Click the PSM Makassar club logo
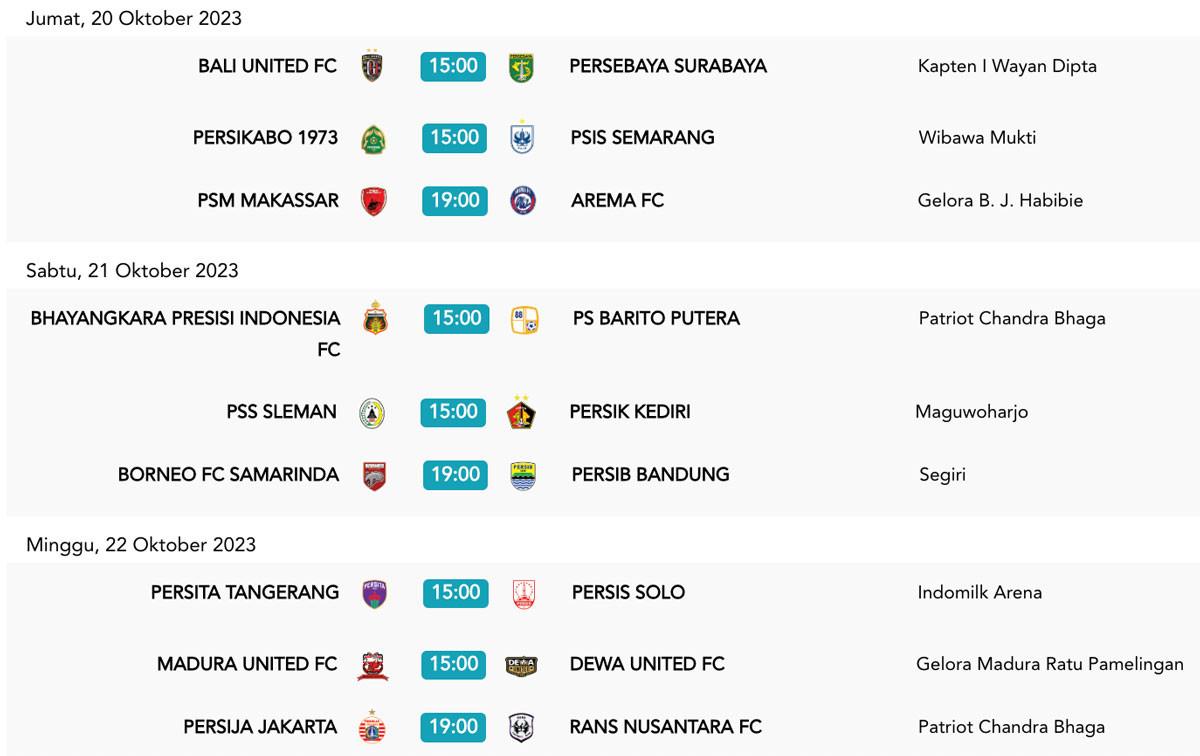Screen dimensions: 1200x756 pyautogui.click(x=373, y=201)
